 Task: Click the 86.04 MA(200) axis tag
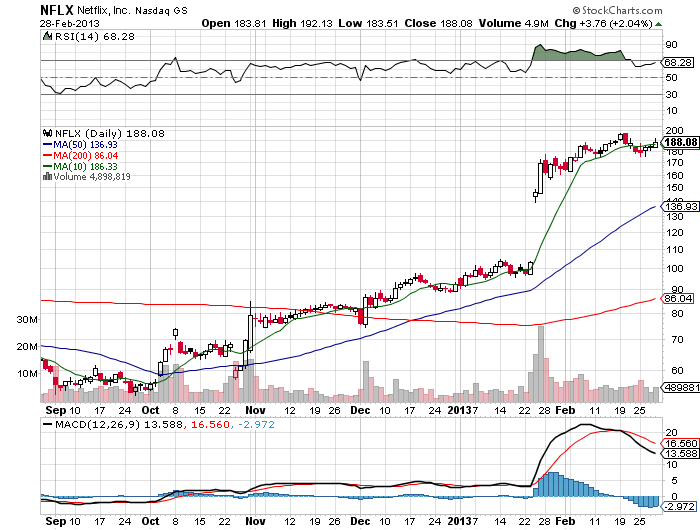click(678, 298)
